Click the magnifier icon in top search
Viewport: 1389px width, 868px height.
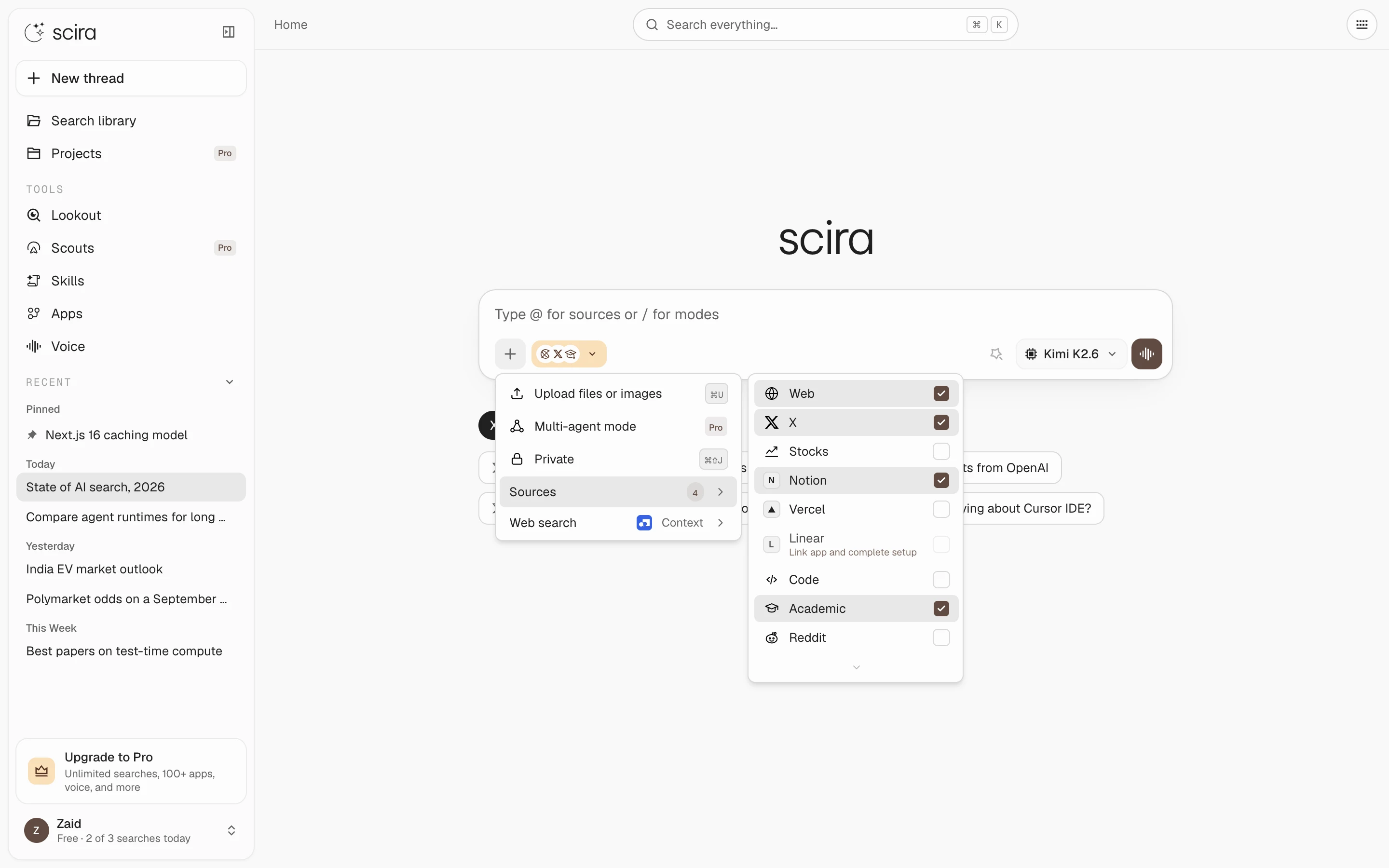(x=652, y=25)
